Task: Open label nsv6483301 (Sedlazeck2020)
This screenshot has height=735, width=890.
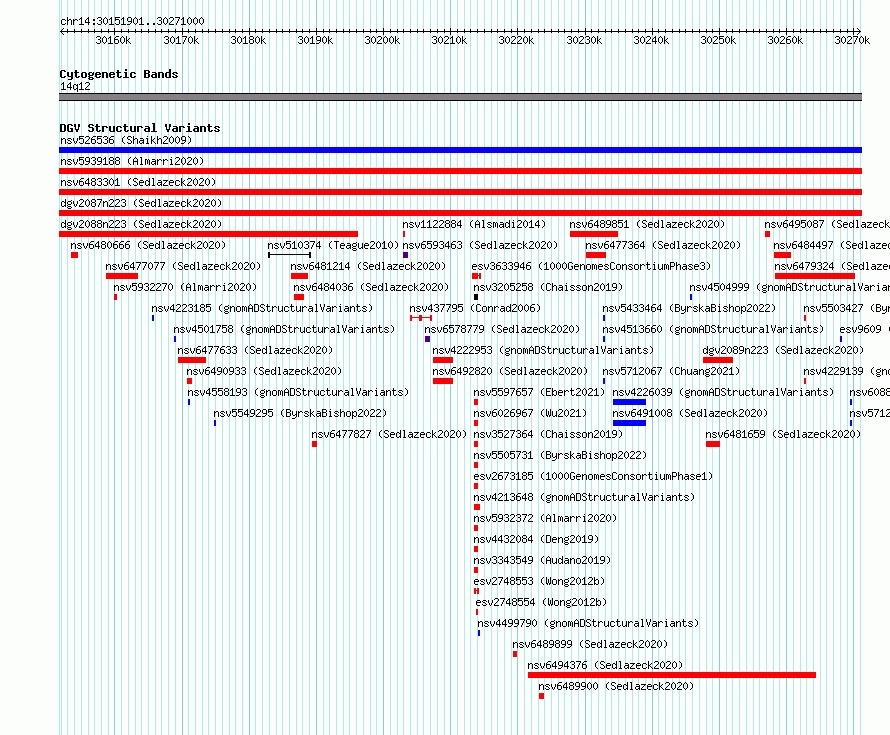Action: [x=138, y=182]
